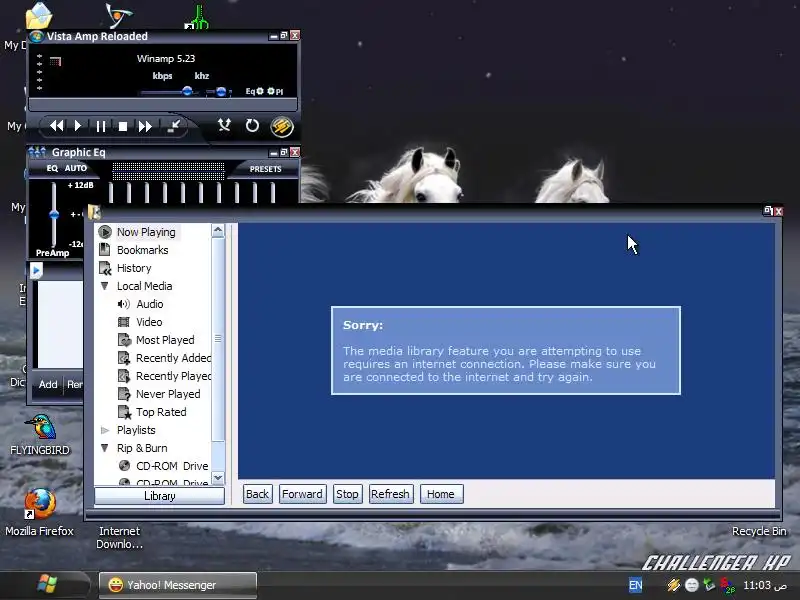Image resolution: width=800 pixels, height=600 pixels.
Task: Click the visualization icon in Winamp display
Action: pos(55,62)
